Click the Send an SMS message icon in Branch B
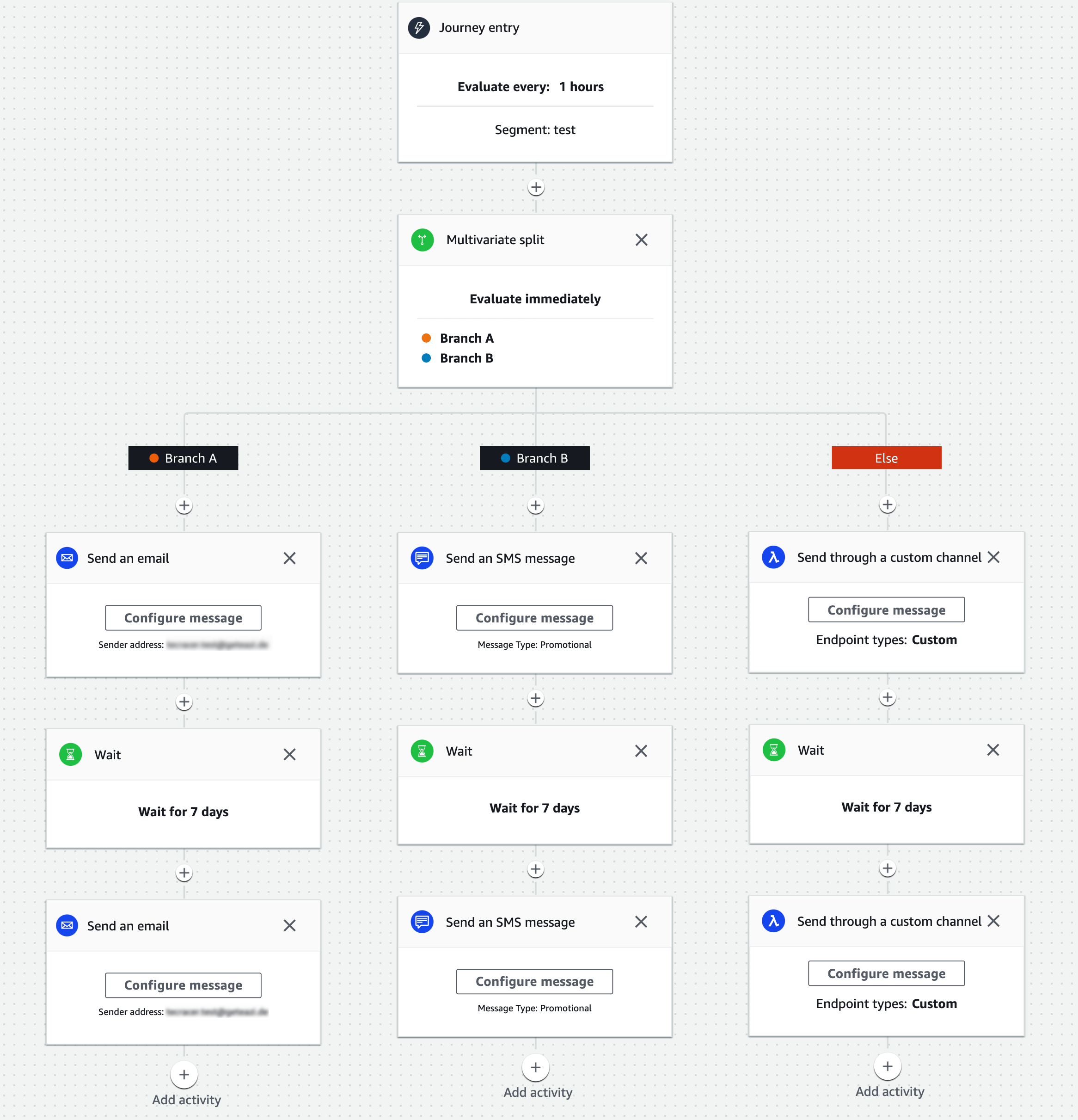Screen dimensions: 1078x1120 [x=422, y=557]
